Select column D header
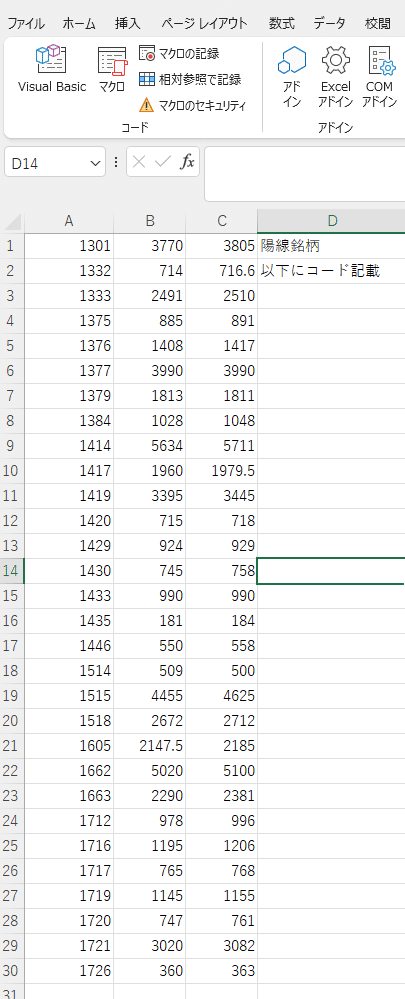Screen dimensions: 405x999 pyautogui.click(x=331, y=221)
